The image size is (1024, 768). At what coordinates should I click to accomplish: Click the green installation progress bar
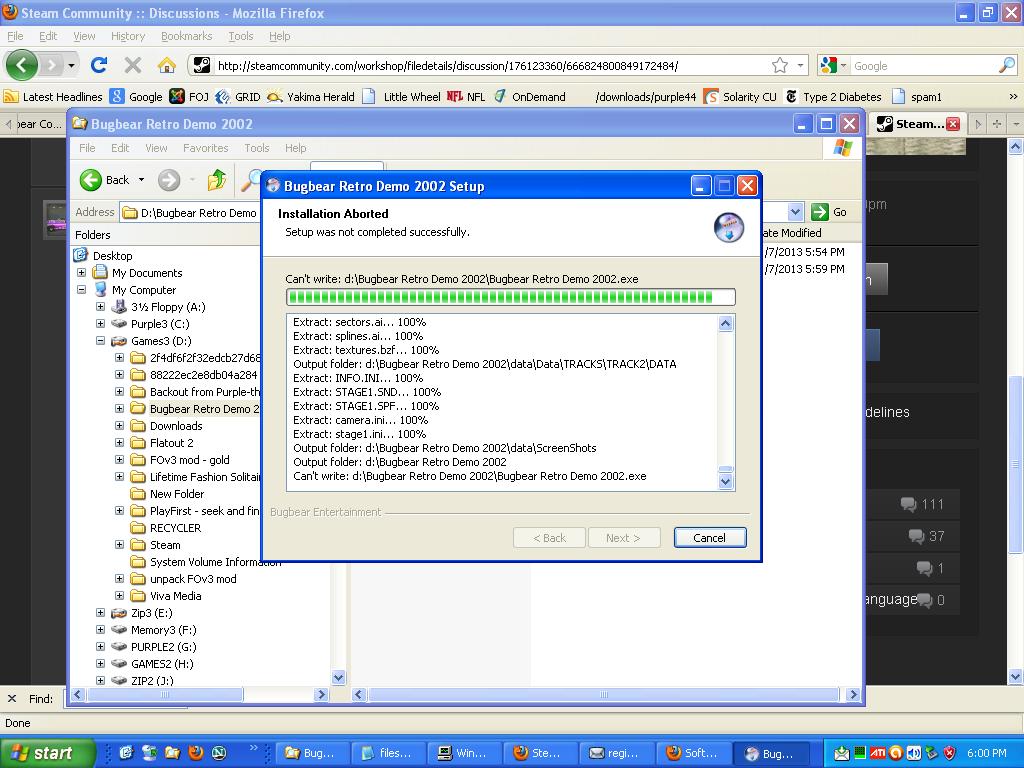pos(511,297)
